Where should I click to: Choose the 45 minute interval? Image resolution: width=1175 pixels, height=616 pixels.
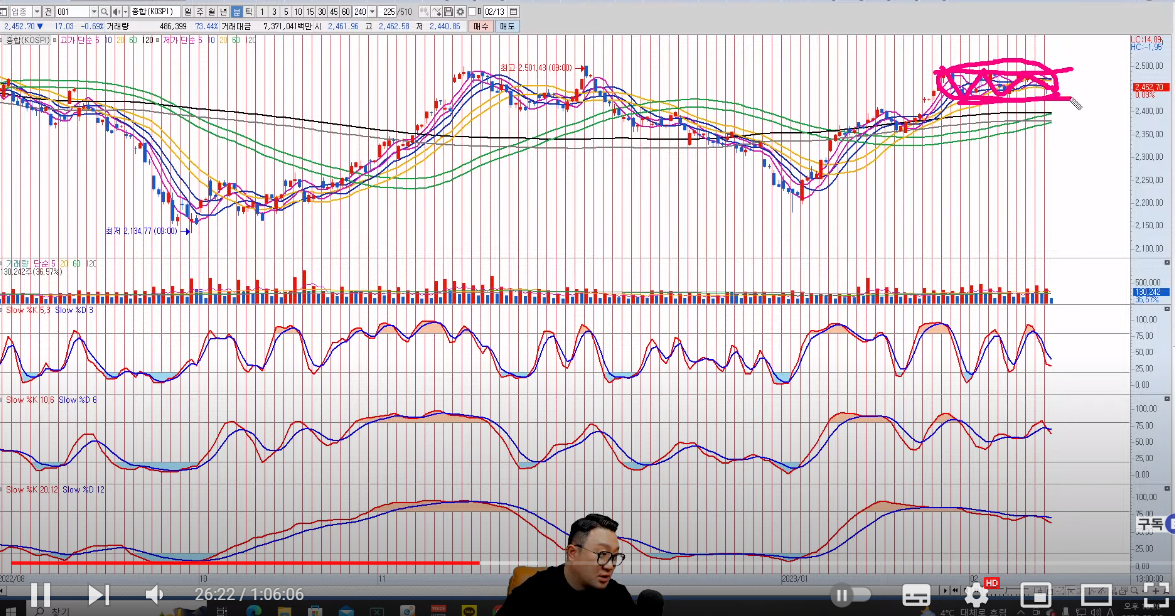pyautogui.click(x=333, y=12)
